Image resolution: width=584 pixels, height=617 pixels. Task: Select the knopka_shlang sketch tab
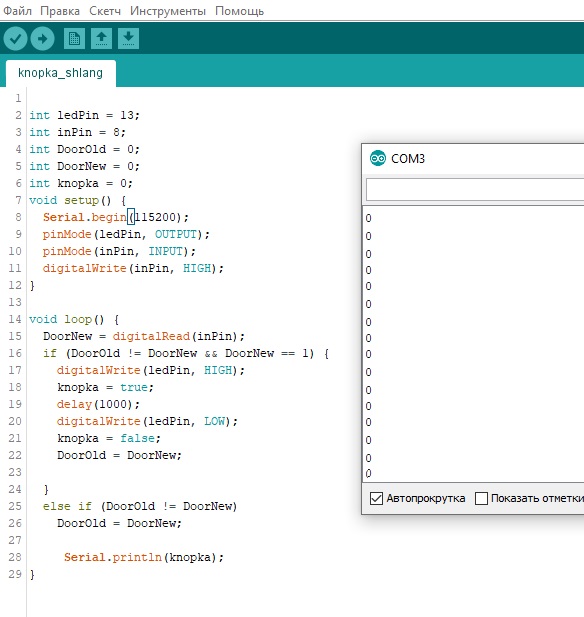coord(61,73)
